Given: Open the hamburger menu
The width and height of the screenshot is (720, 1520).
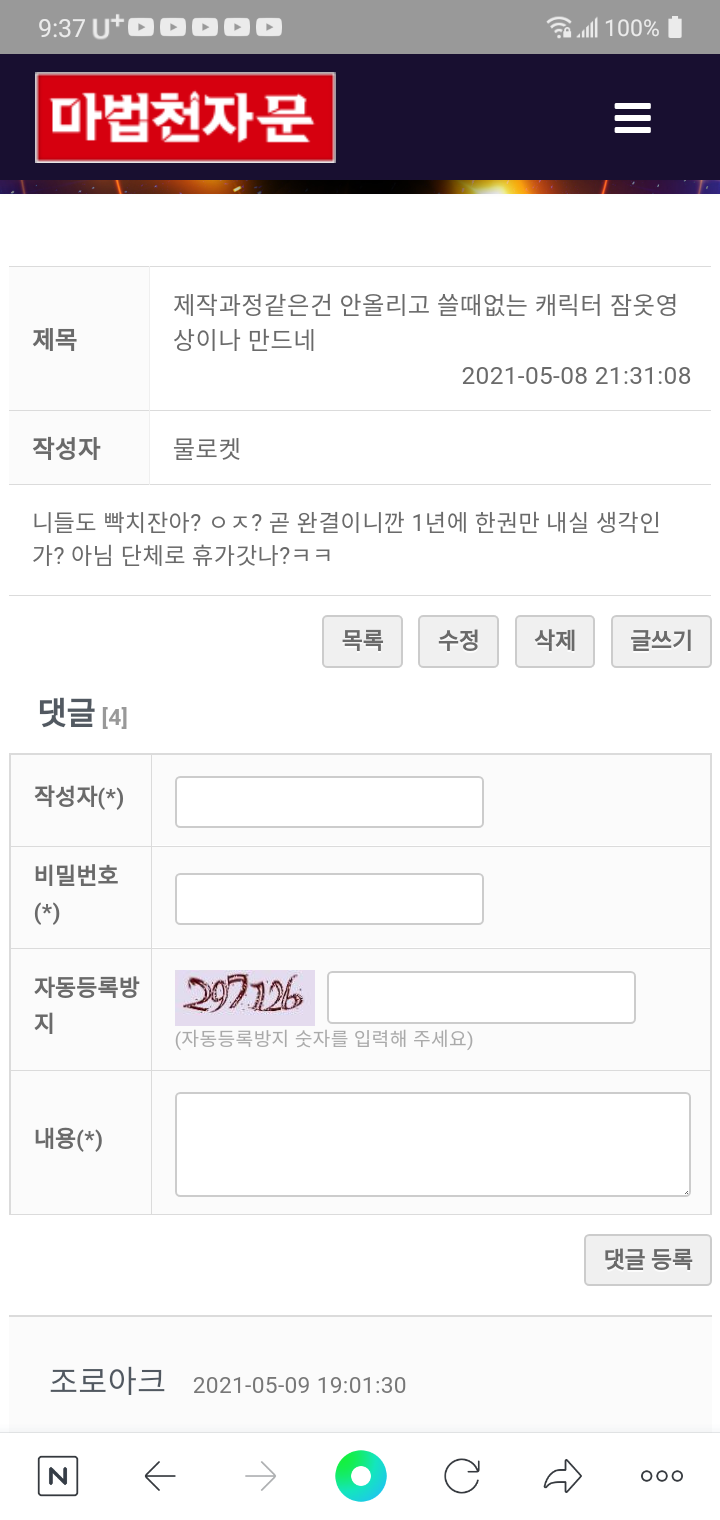Looking at the screenshot, I should tap(632, 118).
